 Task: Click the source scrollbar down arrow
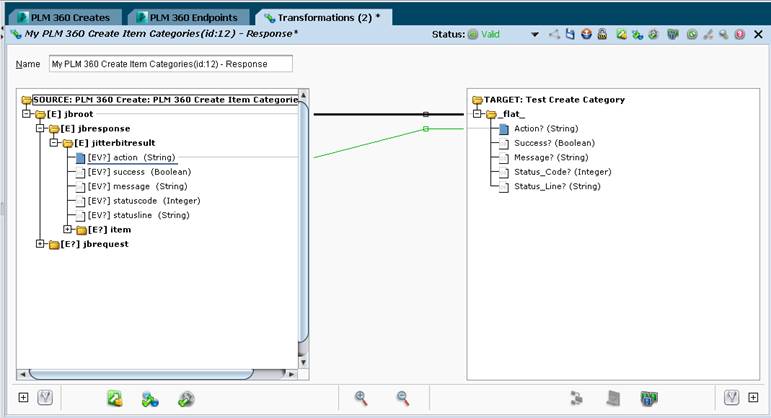pyautogui.click(x=303, y=362)
